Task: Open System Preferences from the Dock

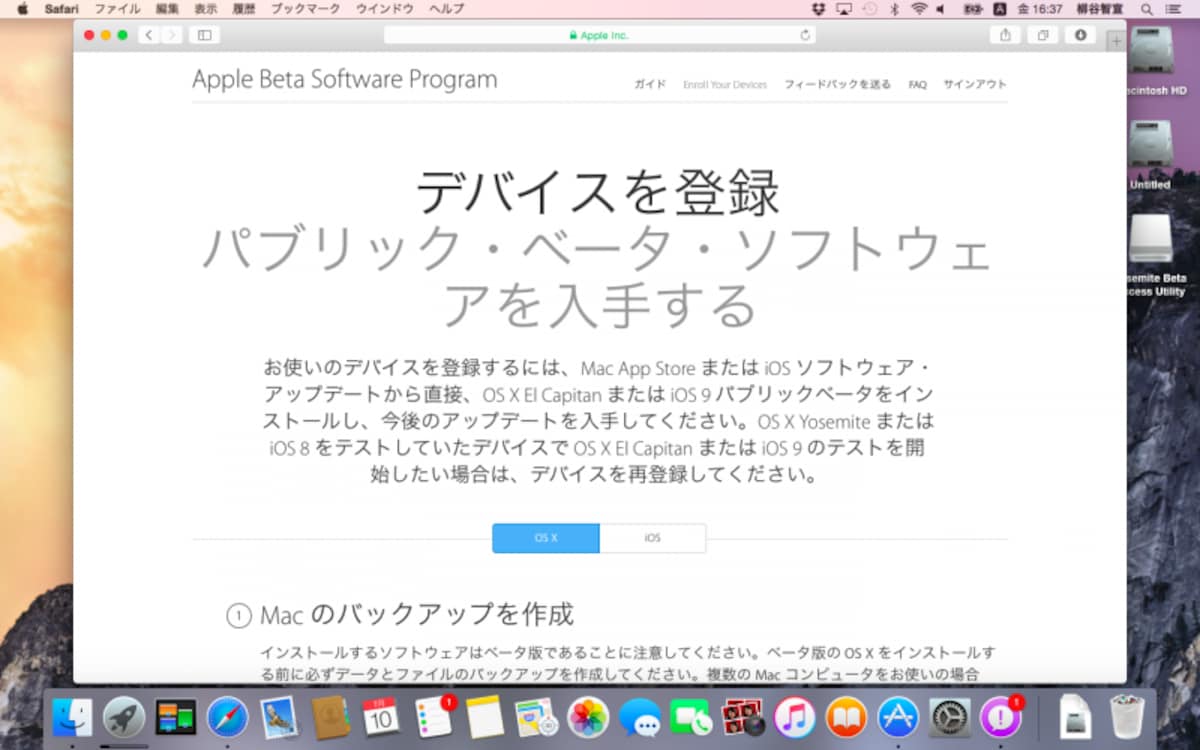Action: click(x=950, y=717)
